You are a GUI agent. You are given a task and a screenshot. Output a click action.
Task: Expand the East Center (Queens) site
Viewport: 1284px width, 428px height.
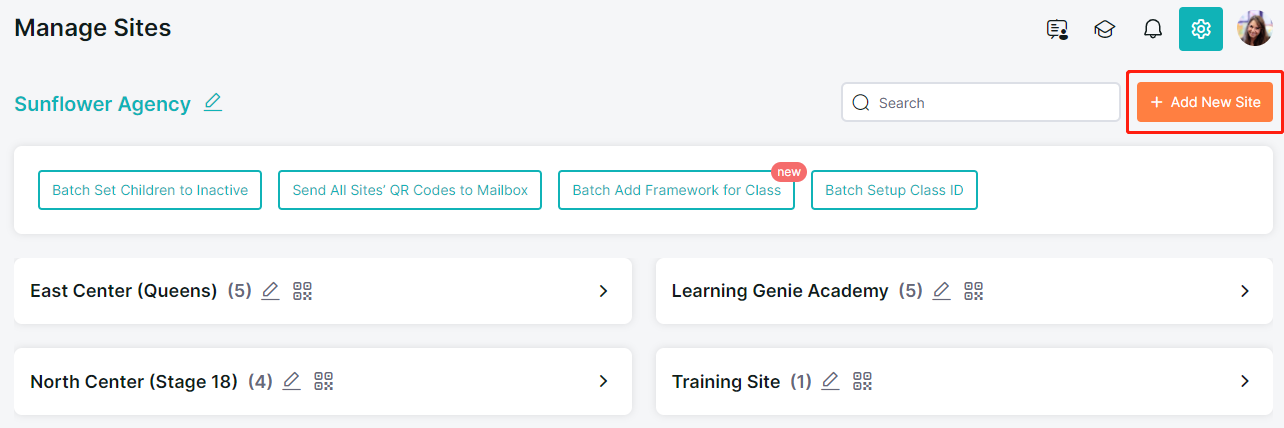(603, 291)
